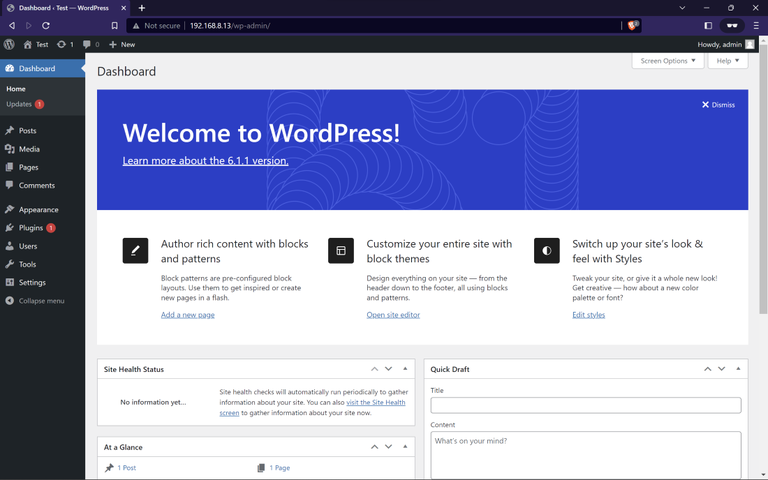The height and width of the screenshot is (480, 768).
Task: Click the Media icon in sidebar
Action: (9, 149)
